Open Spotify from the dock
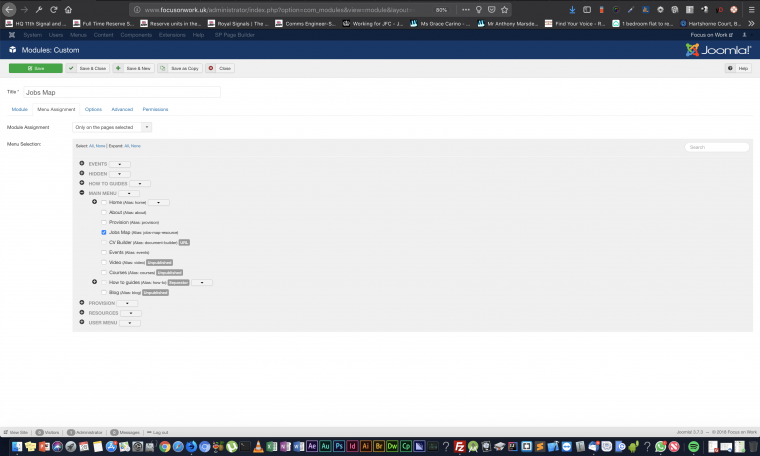760x456 pixels. pyautogui.click(x=694, y=446)
